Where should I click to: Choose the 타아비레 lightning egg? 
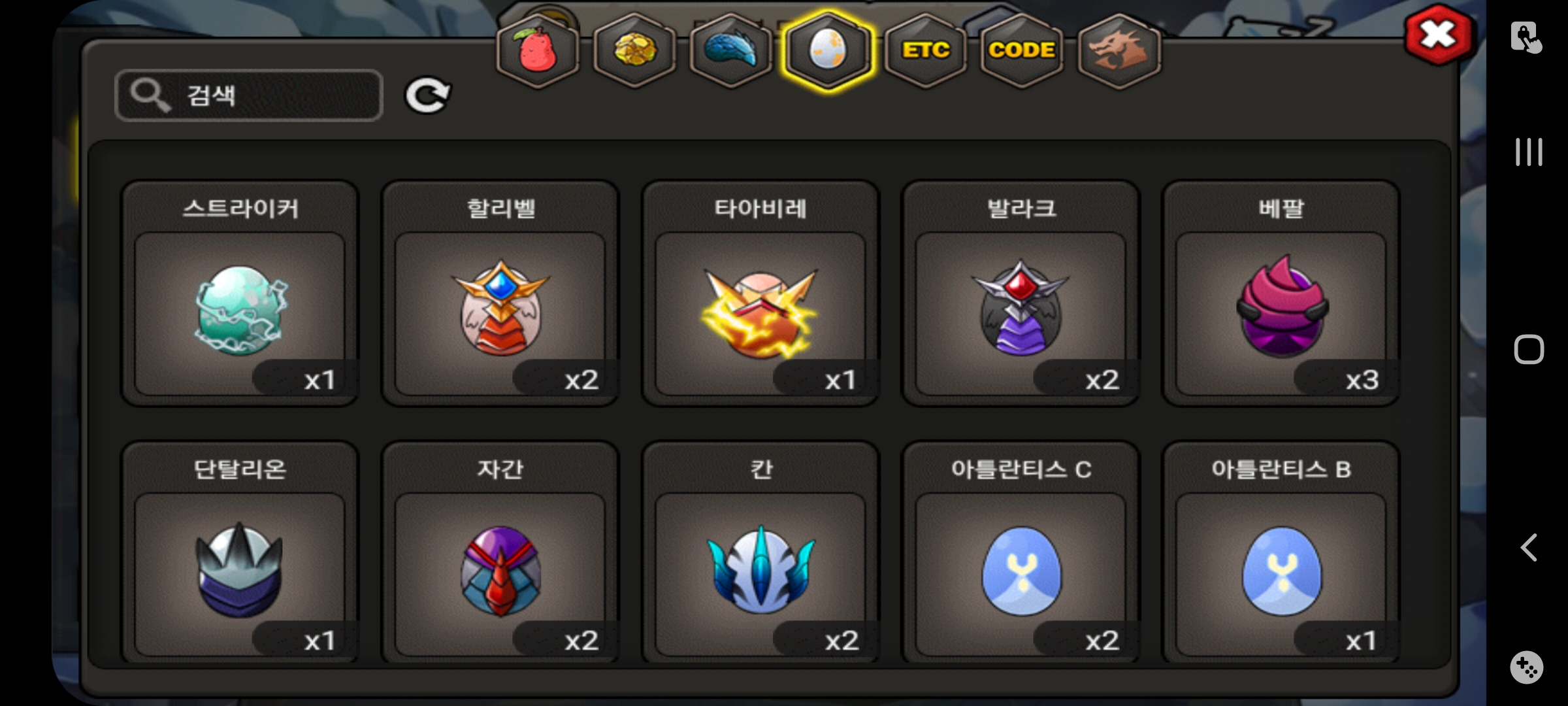click(760, 294)
